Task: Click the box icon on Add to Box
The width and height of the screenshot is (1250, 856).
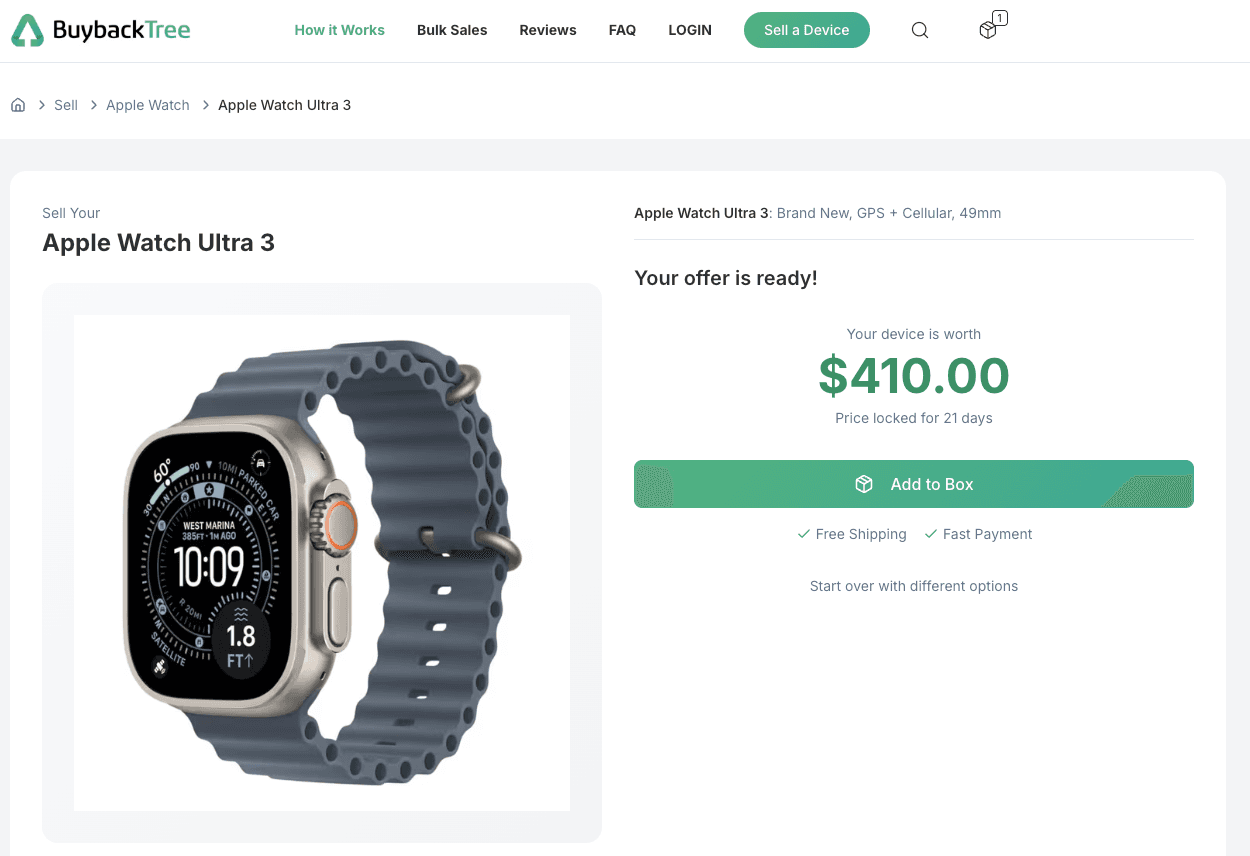Action: pos(864,484)
